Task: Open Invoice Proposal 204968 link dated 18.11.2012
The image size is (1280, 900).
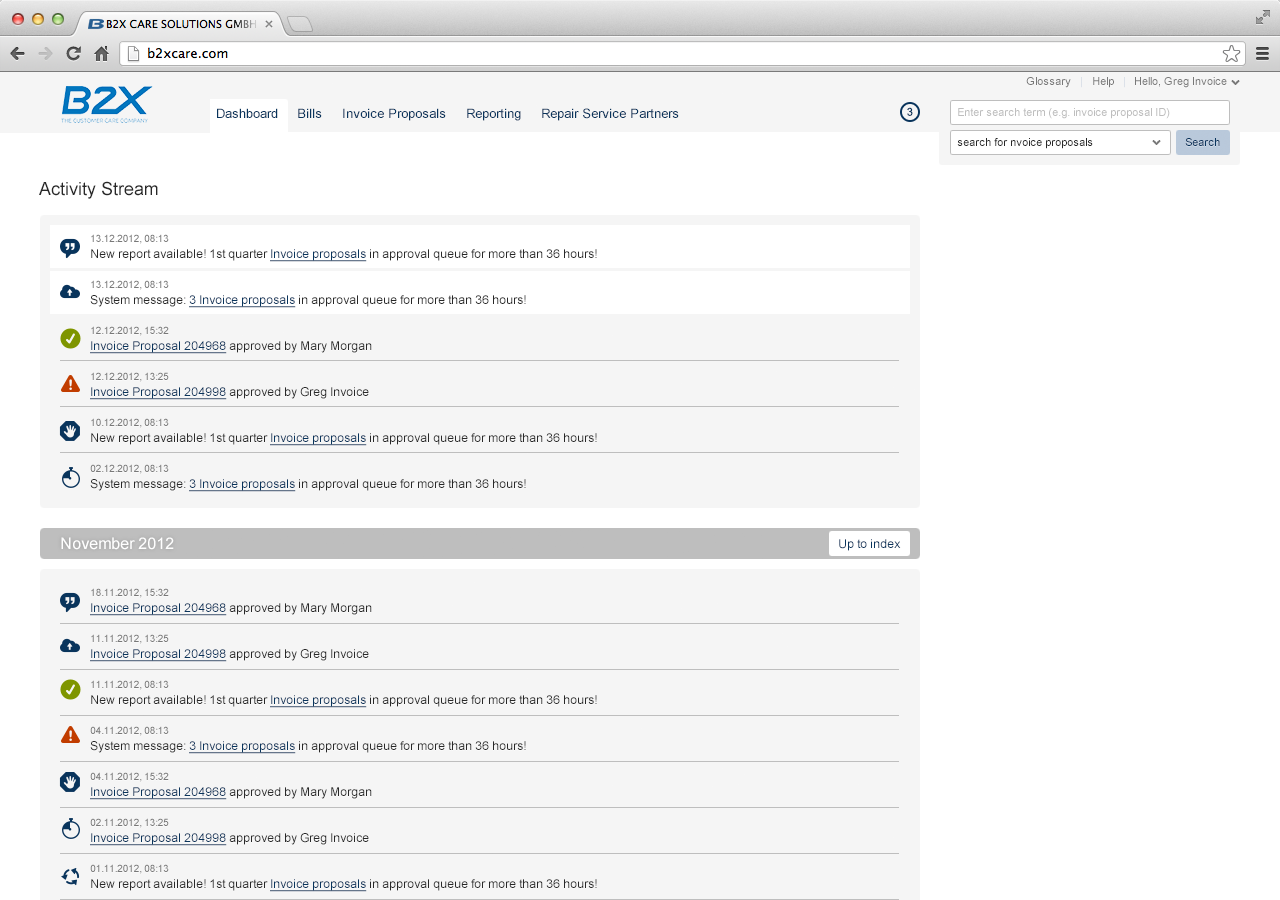Action: (158, 608)
